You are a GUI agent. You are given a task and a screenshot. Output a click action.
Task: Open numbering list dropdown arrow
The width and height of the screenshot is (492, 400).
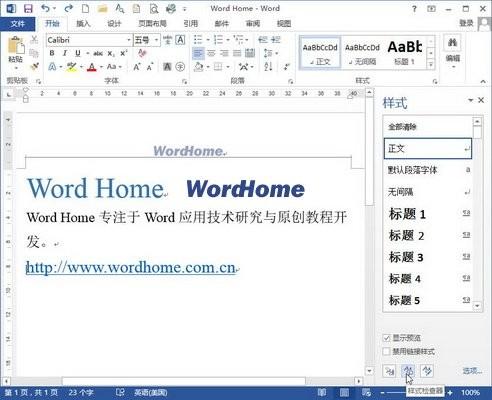(x=228, y=40)
